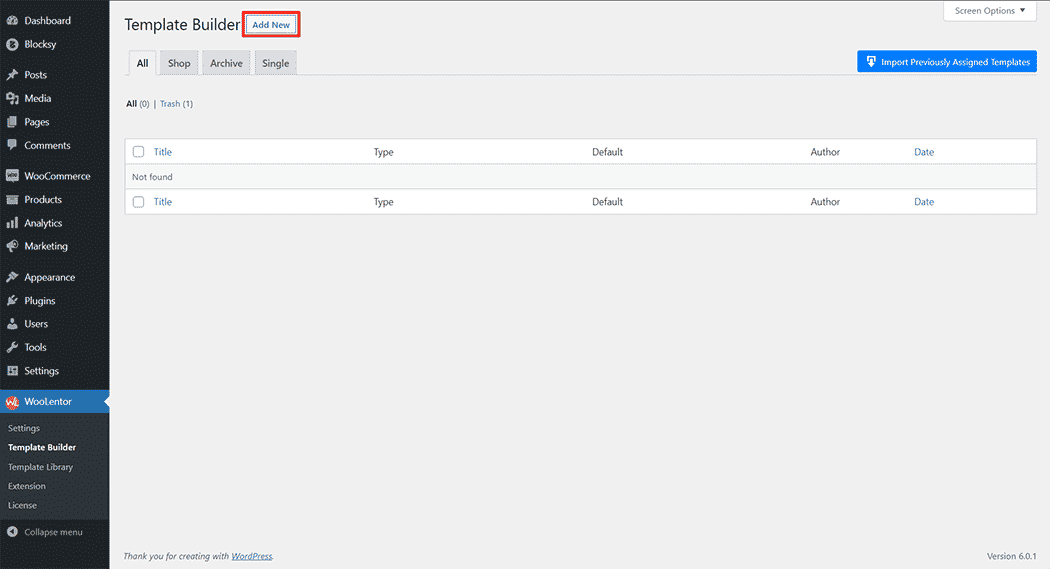
Task: Select Template Builder submenu item
Action: [x=42, y=447]
